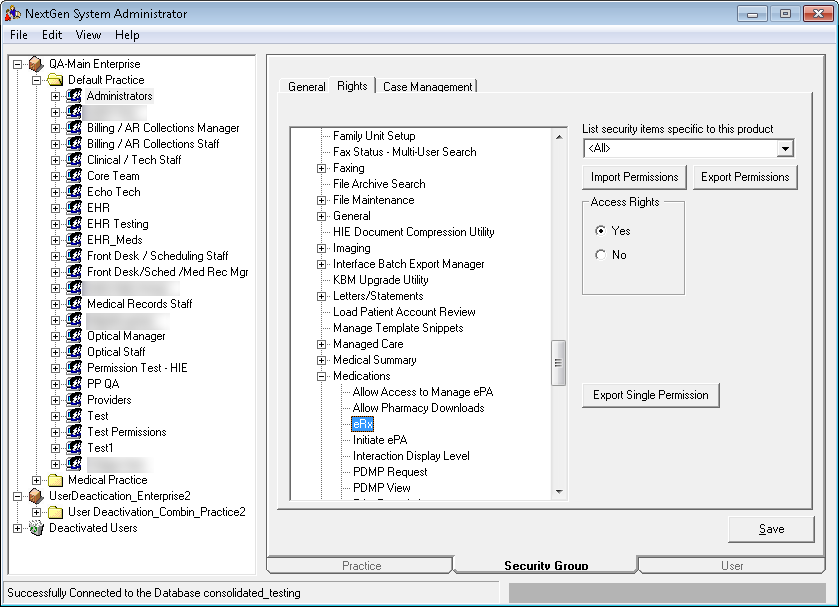
Task: Click the EHR Testing group icon
Action: coord(74,224)
